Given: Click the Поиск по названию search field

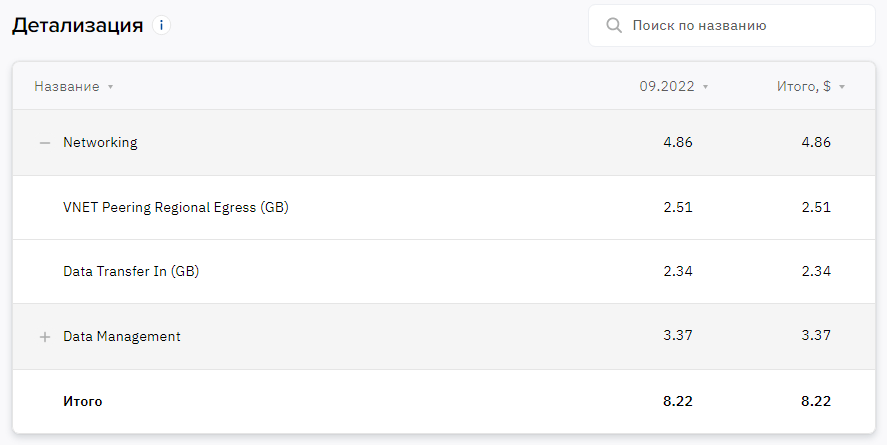Looking at the screenshot, I should coord(731,25).
